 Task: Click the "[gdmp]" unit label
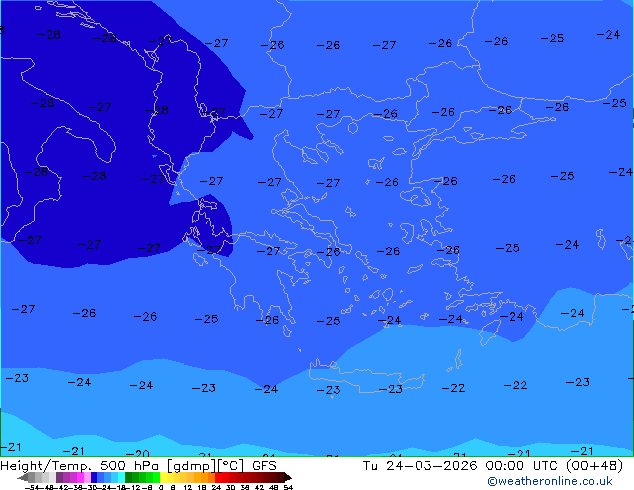pos(192,467)
